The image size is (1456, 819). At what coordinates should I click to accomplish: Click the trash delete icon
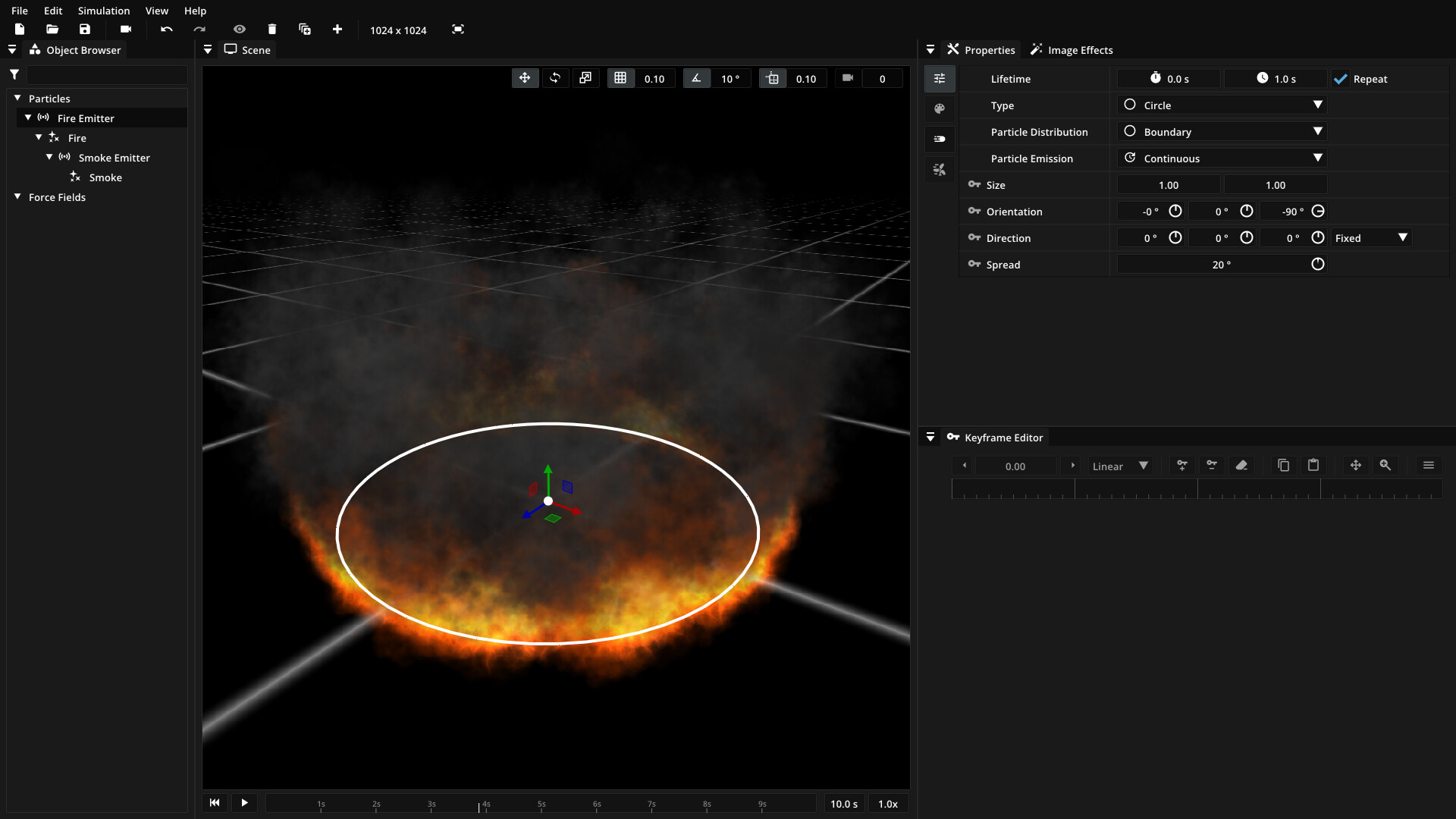click(x=272, y=30)
